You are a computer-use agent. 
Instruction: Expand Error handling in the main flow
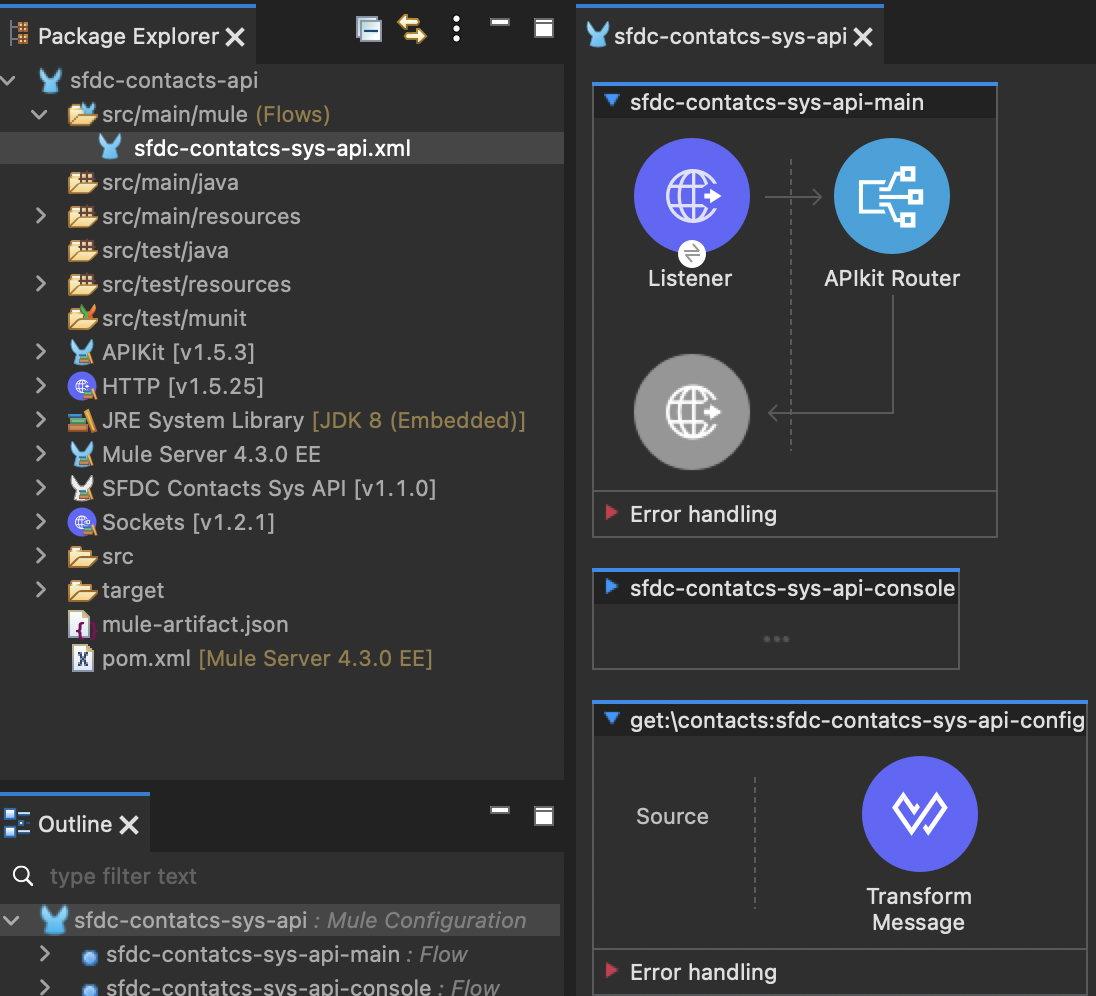(612, 513)
